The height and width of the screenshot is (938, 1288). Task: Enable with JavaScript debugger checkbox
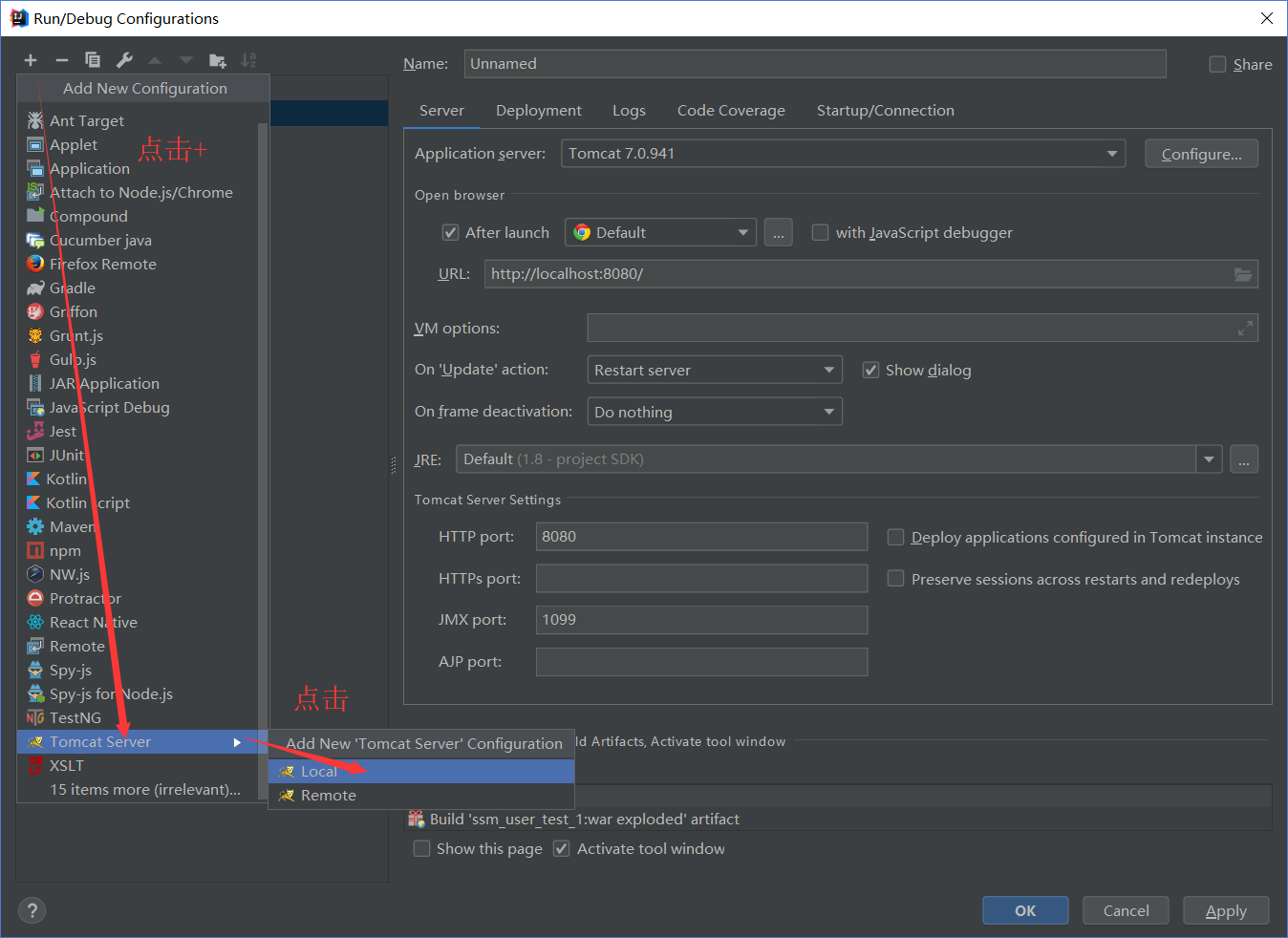click(820, 232)
